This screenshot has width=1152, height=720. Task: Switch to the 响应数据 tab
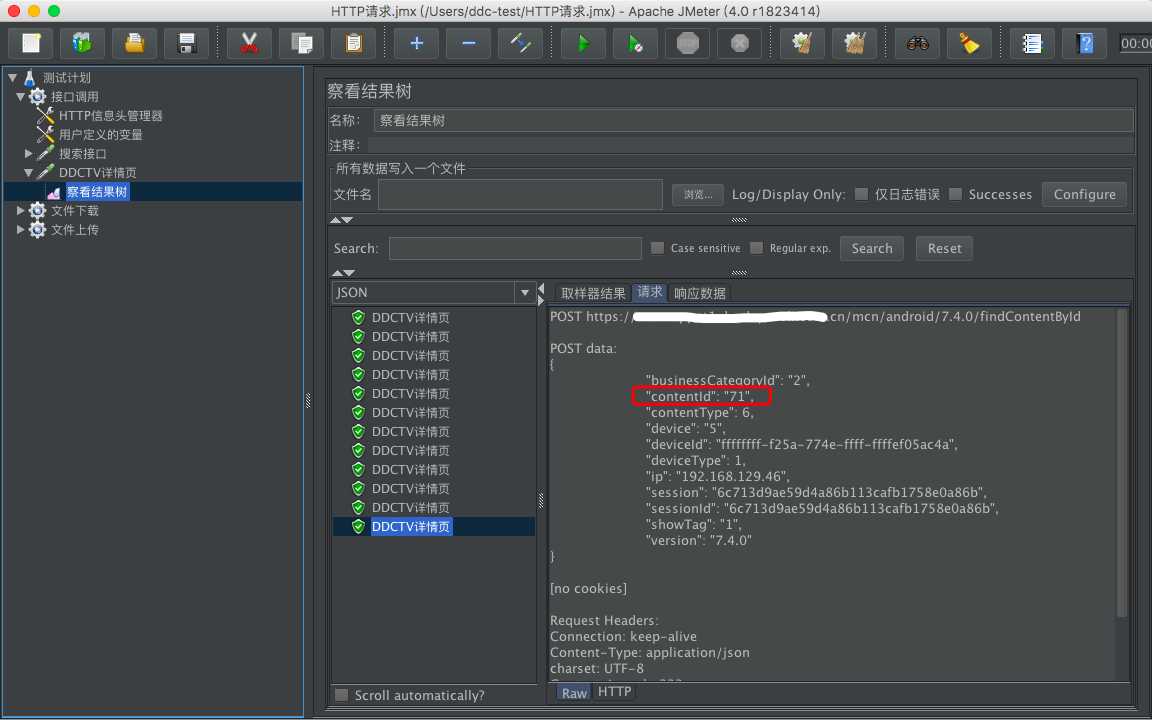click(x=699, y=293)
